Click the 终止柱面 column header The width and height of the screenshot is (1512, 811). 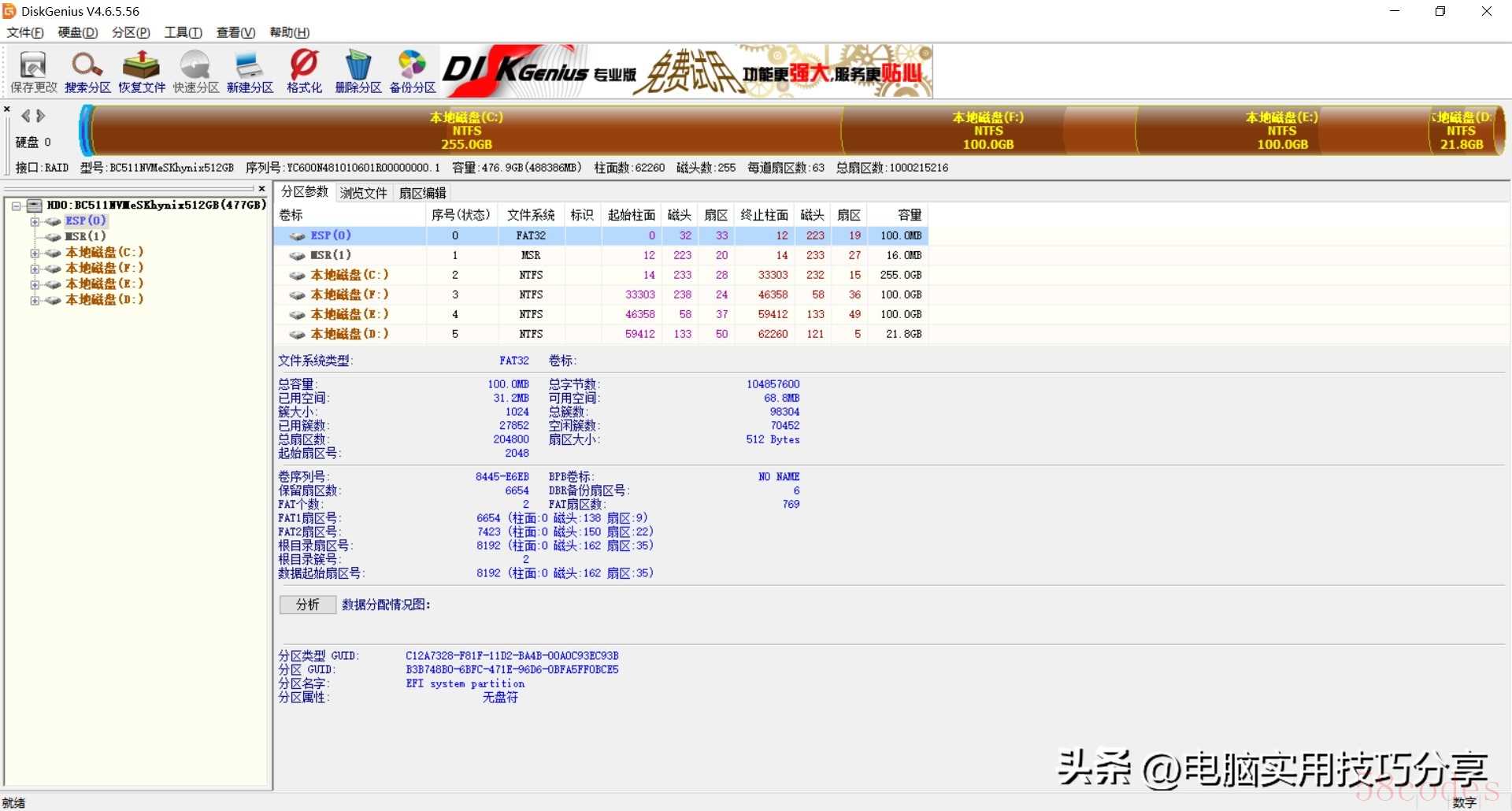[764, 215]
